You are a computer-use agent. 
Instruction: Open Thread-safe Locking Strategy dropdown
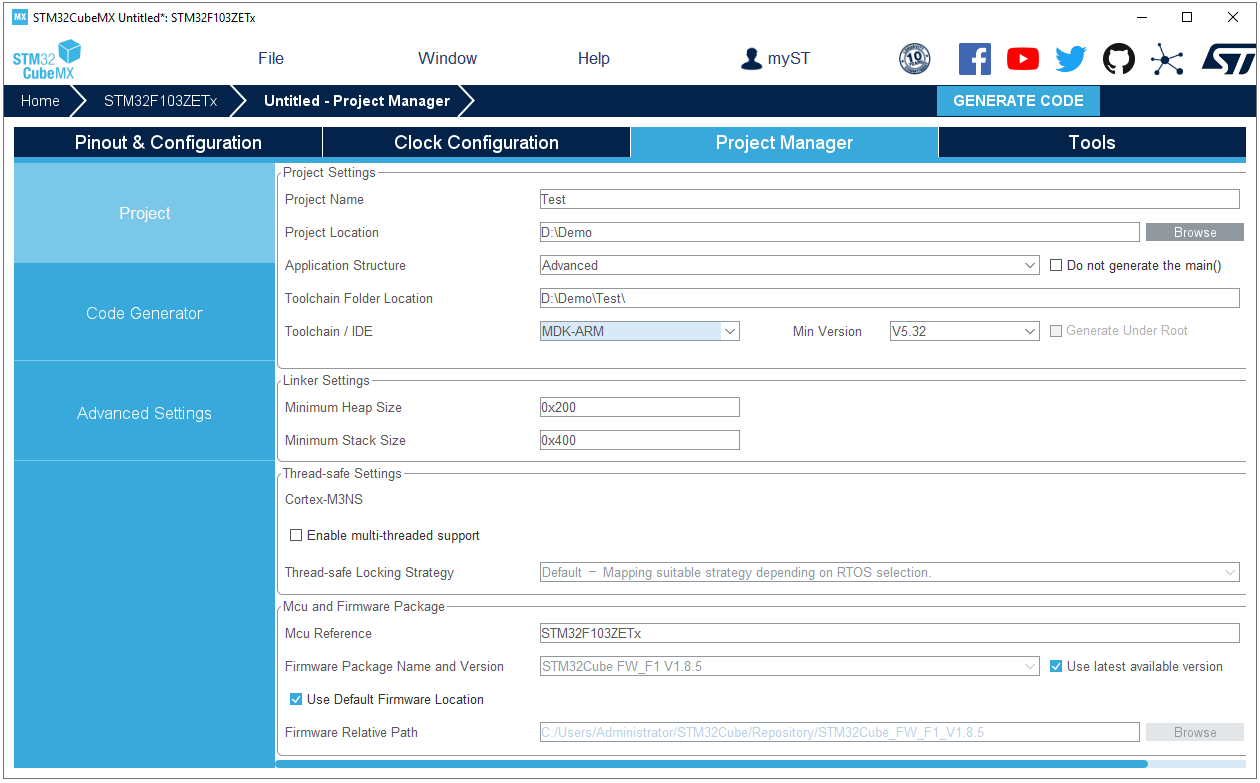click(x=889, y=572)
